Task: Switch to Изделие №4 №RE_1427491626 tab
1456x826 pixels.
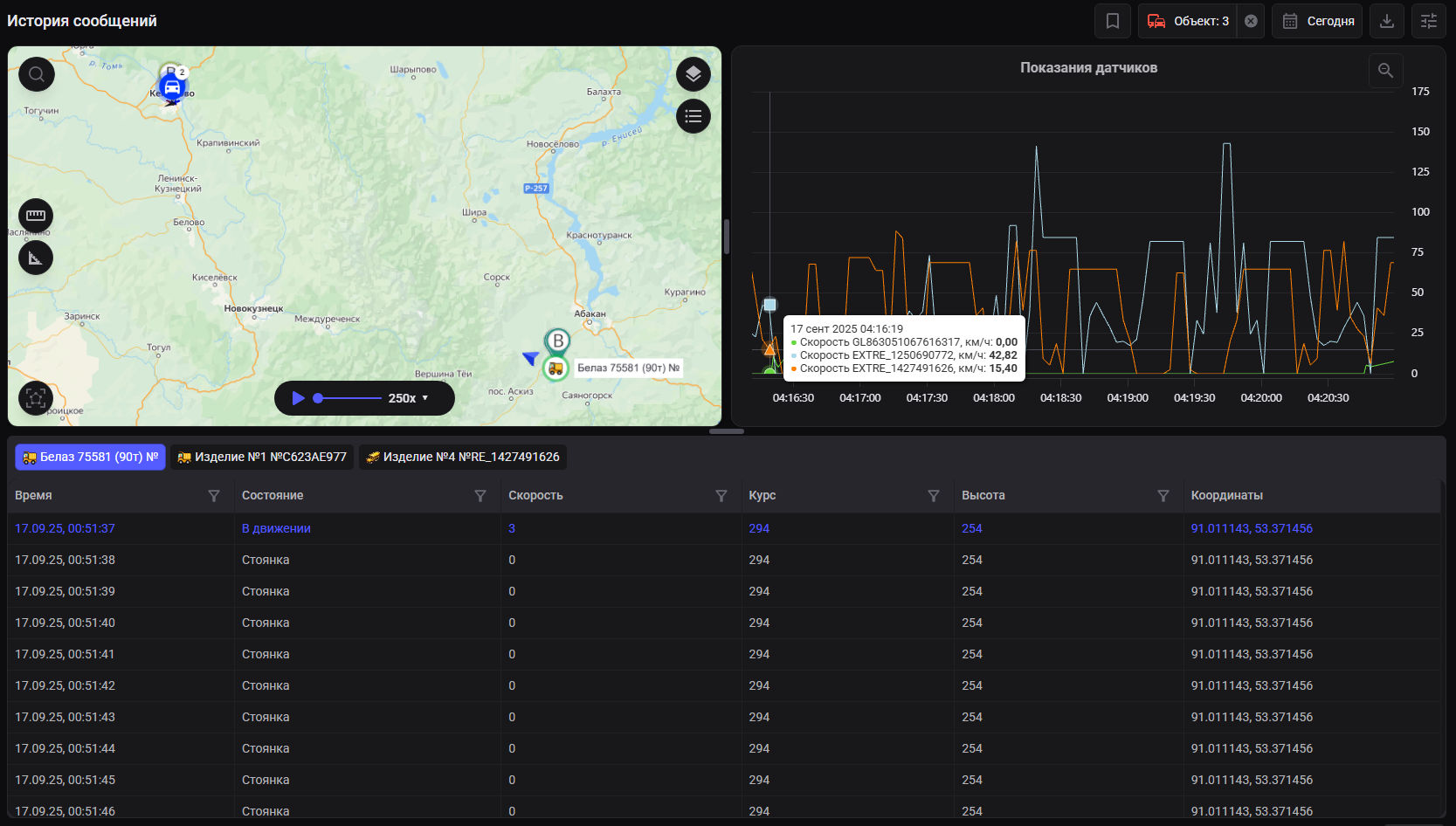Action: [463, 457]
